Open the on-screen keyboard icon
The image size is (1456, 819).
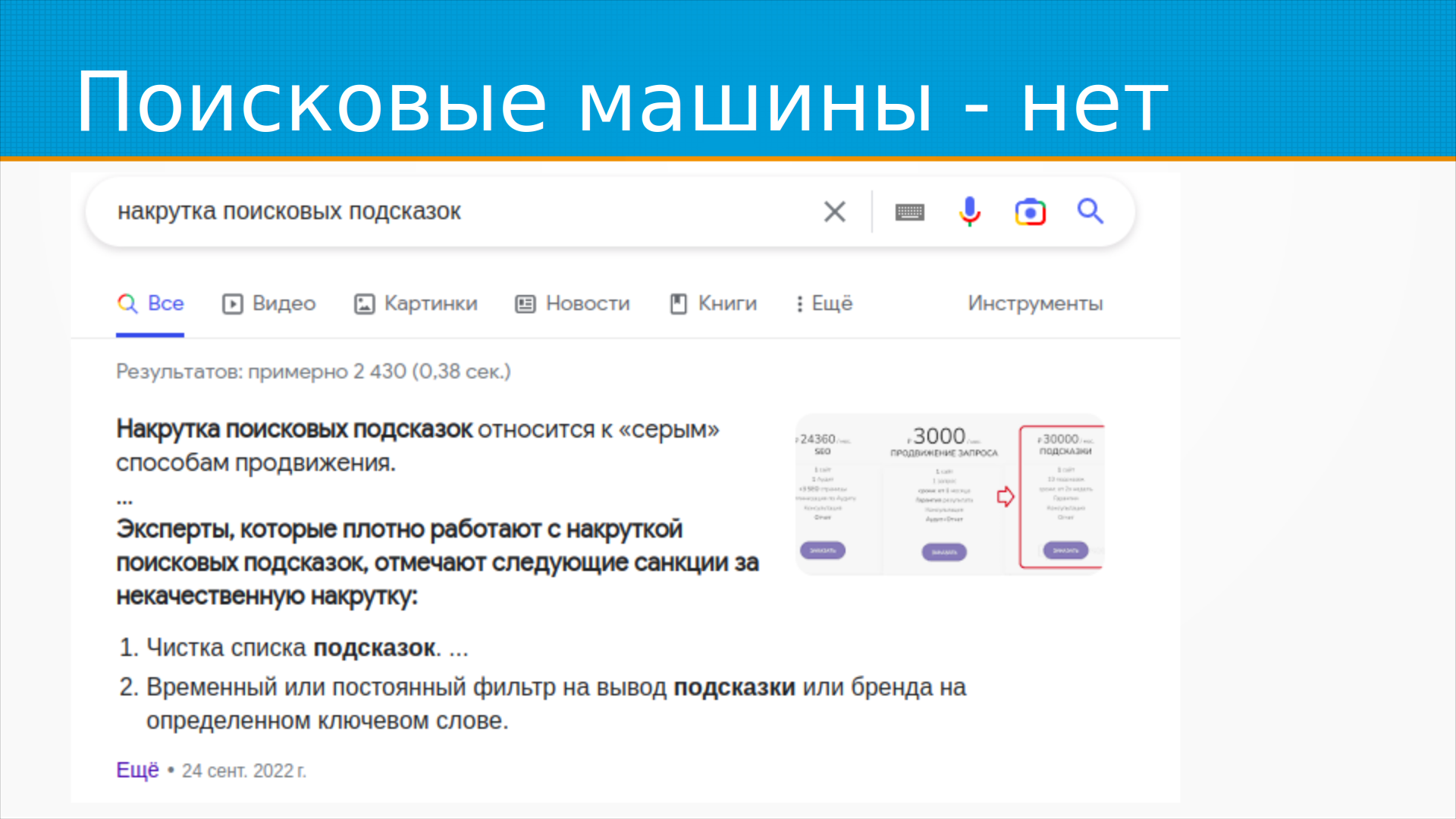pyautogui.click(x=909, y=212)
